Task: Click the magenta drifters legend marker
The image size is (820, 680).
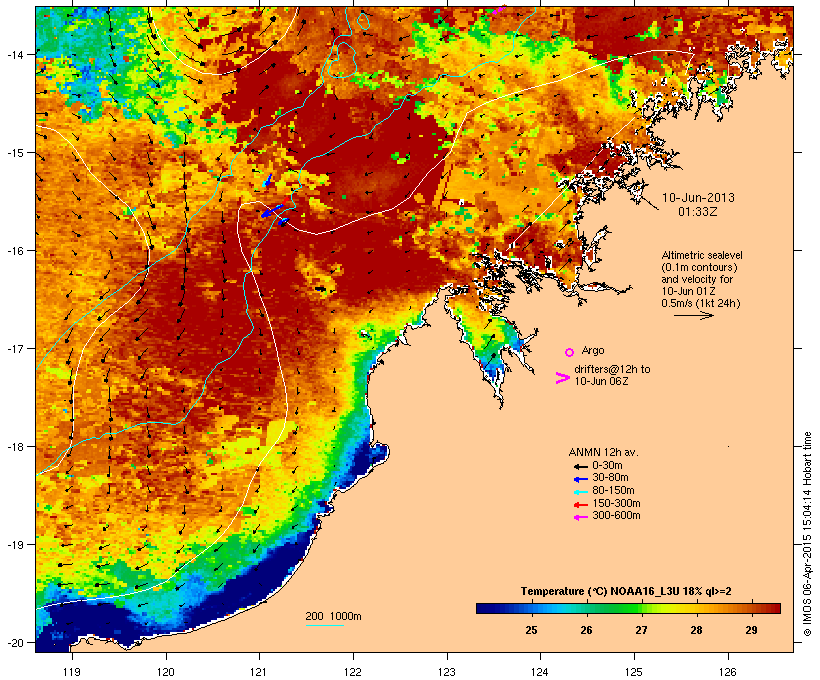Action: tap(562, 378)
